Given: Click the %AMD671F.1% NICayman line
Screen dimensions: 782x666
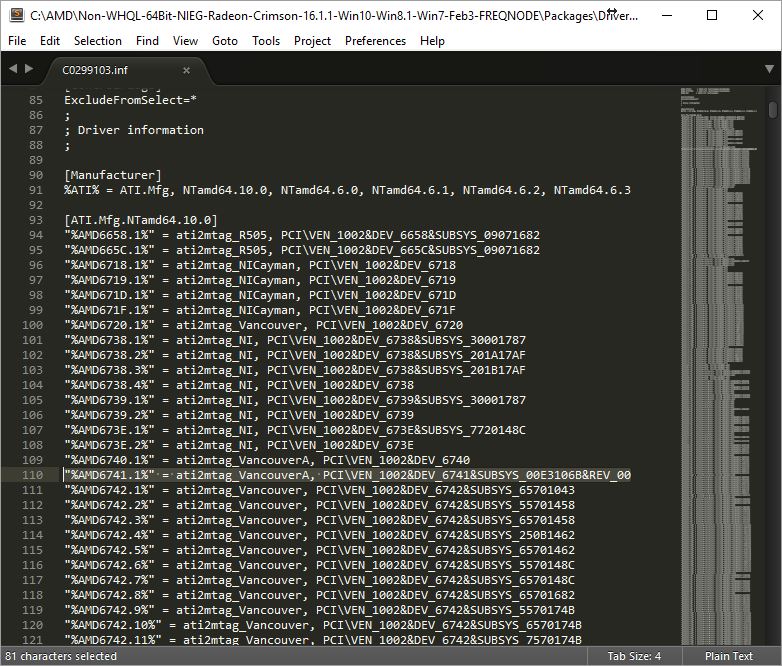Looking at the screenshot, I should coord(260,310).
